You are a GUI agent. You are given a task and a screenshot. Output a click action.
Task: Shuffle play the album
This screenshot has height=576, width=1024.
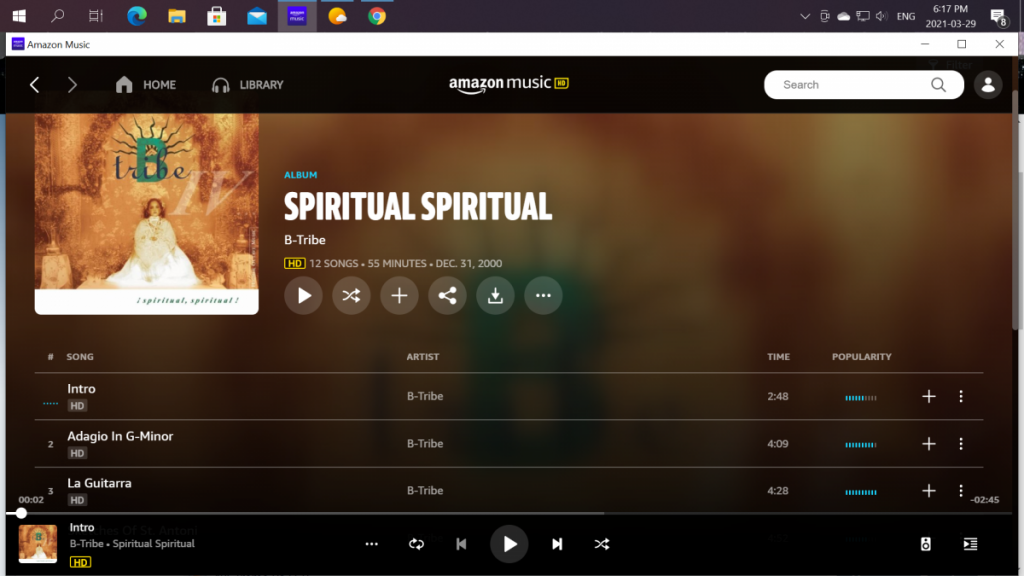pos(351,296)
